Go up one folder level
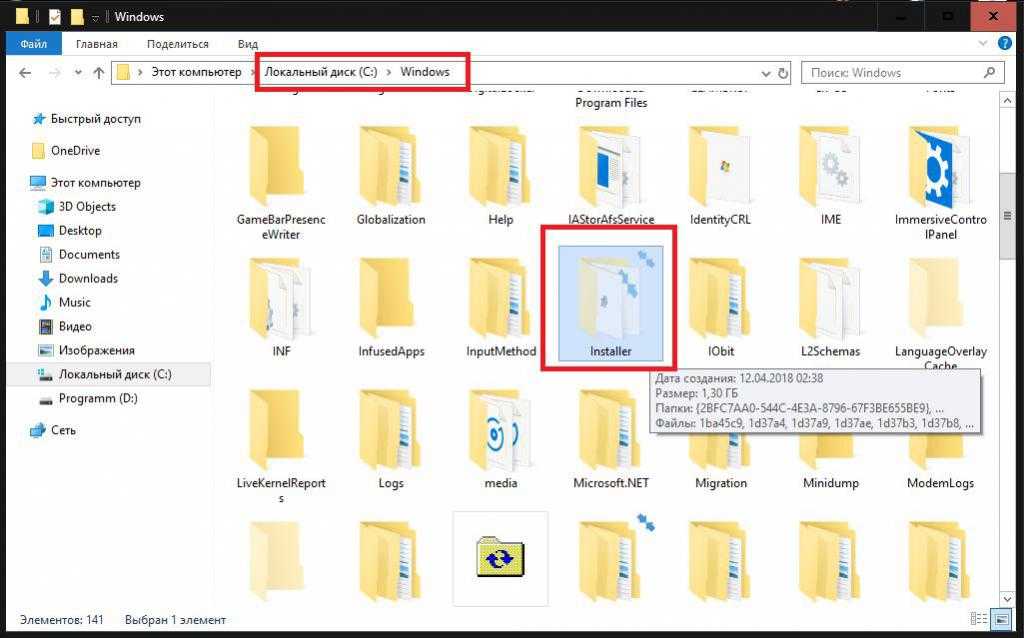 (x=99, y=72)
